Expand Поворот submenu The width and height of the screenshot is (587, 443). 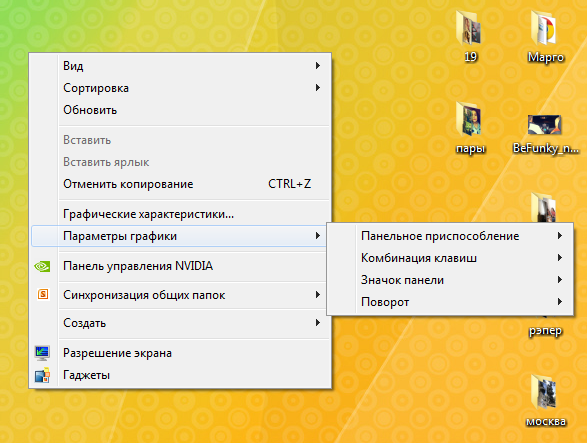pos(450,302)
